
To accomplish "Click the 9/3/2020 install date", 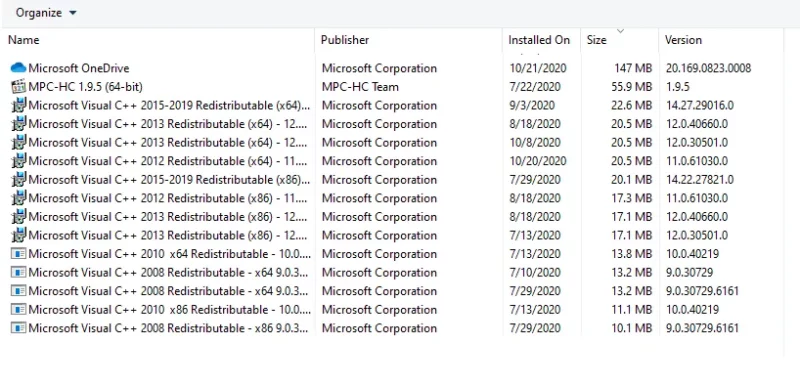I will pos(532,106).
